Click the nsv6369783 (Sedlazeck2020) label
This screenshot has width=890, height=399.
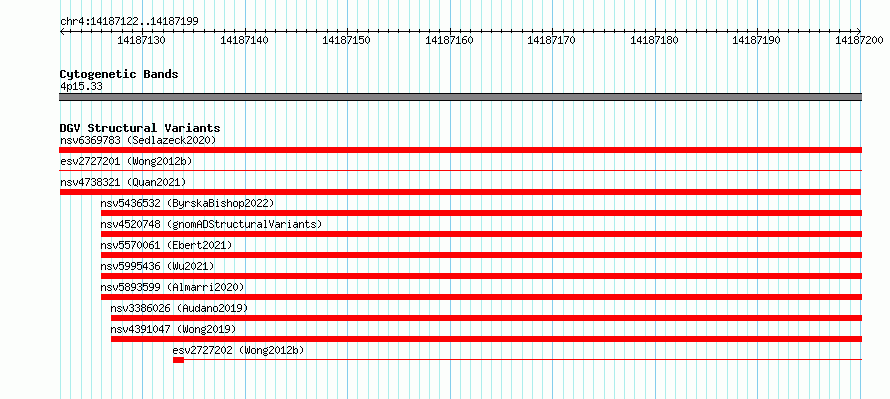tap(138, 140)
